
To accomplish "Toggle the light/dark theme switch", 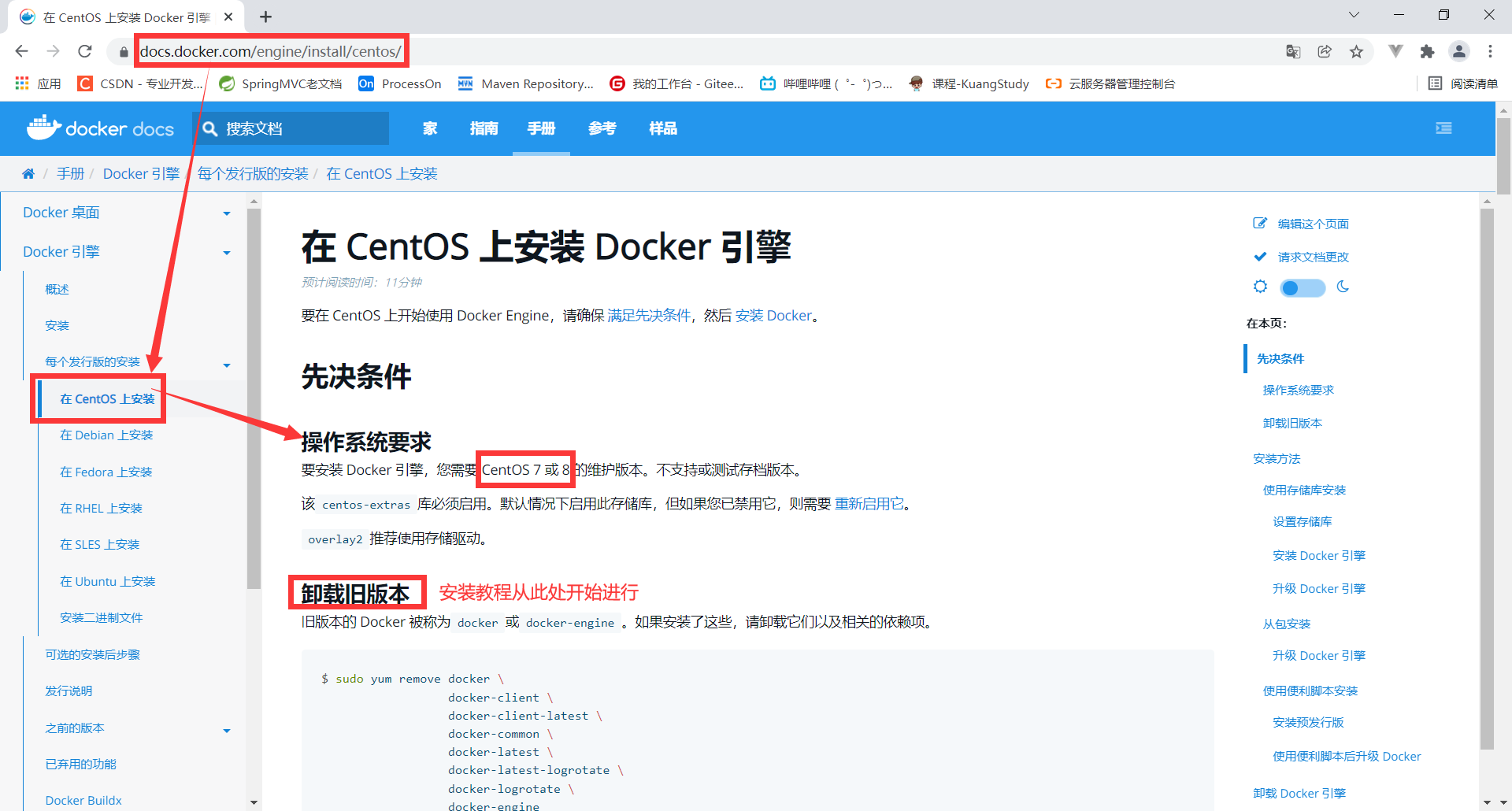I will [1301, 287].
